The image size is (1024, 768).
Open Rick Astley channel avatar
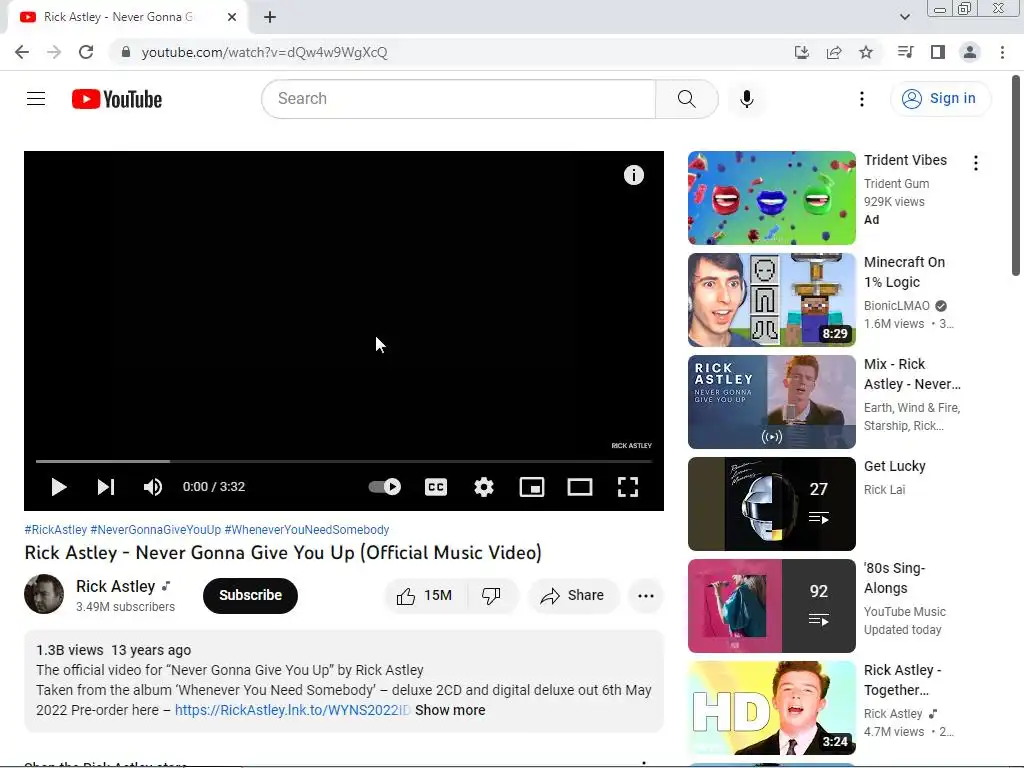point(44,594)
